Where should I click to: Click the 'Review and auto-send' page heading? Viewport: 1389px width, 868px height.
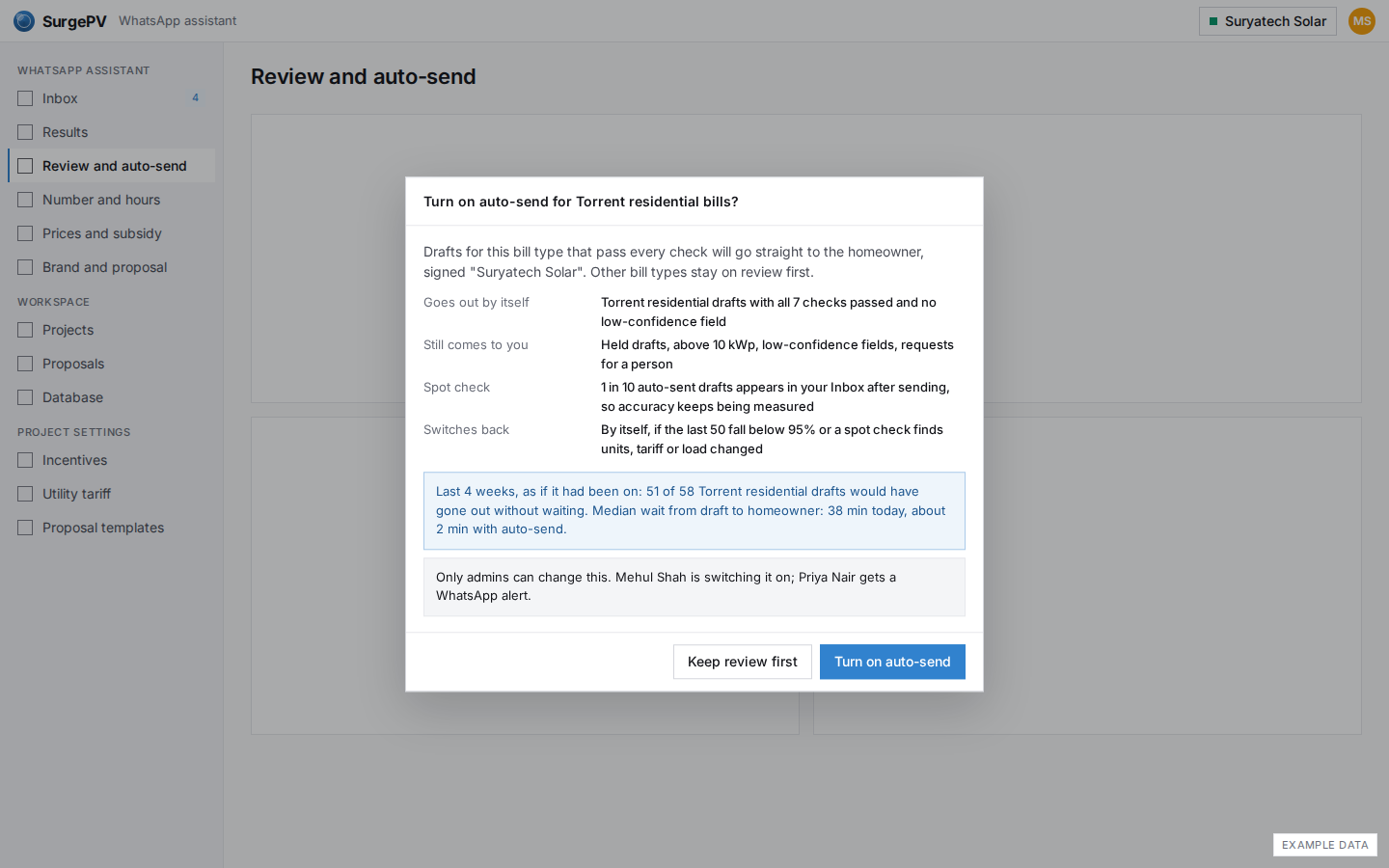[x=364, y=76]
